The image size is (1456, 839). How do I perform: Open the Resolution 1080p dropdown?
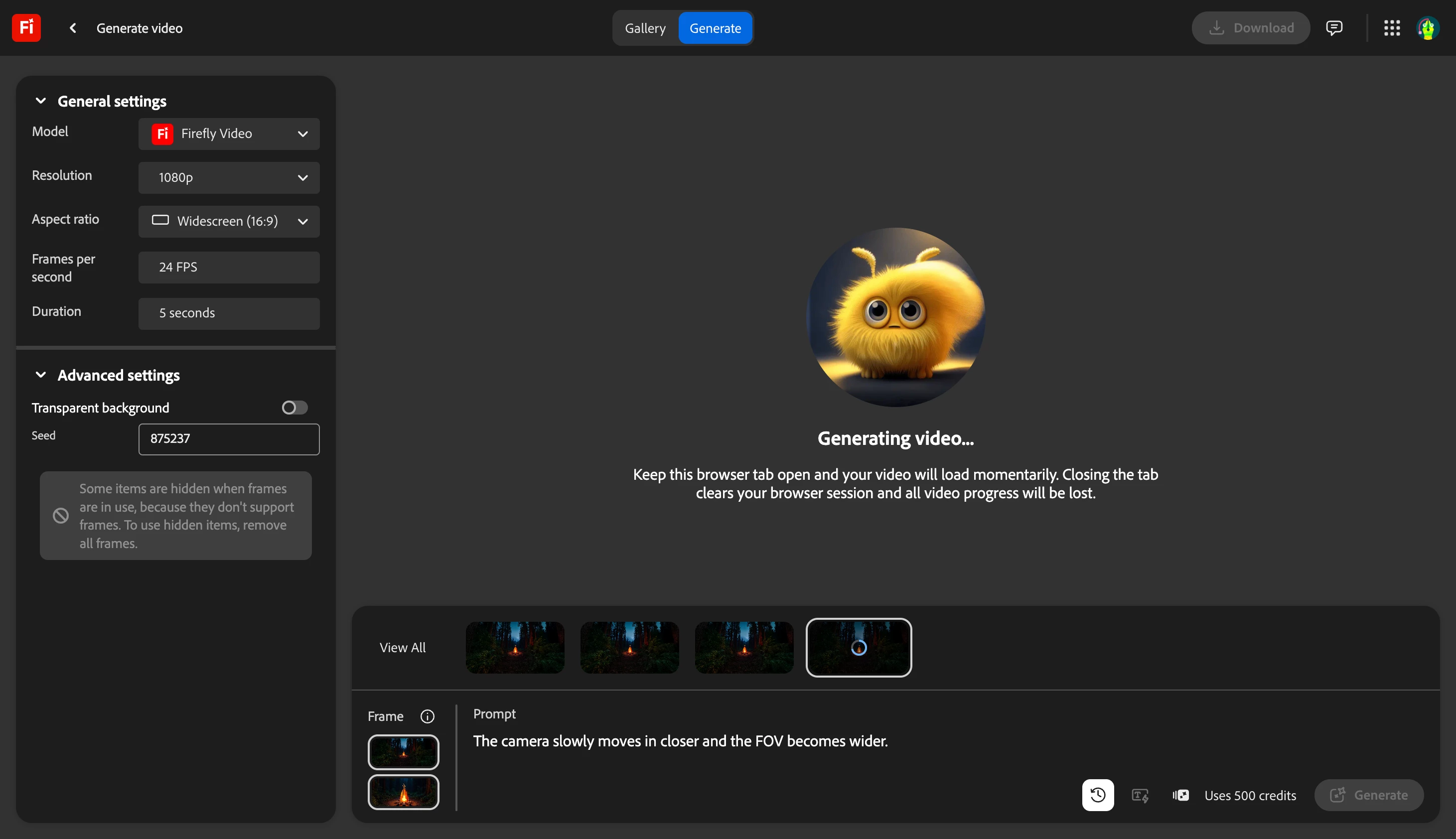coord(229,177)
